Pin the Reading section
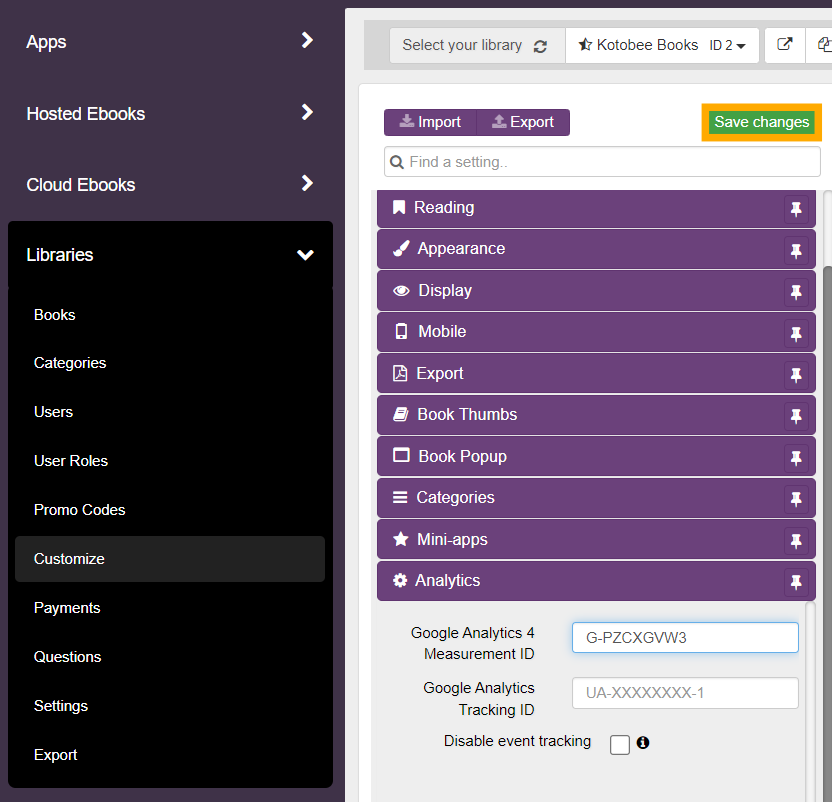 pyautogui.click(x=796, y=209)
